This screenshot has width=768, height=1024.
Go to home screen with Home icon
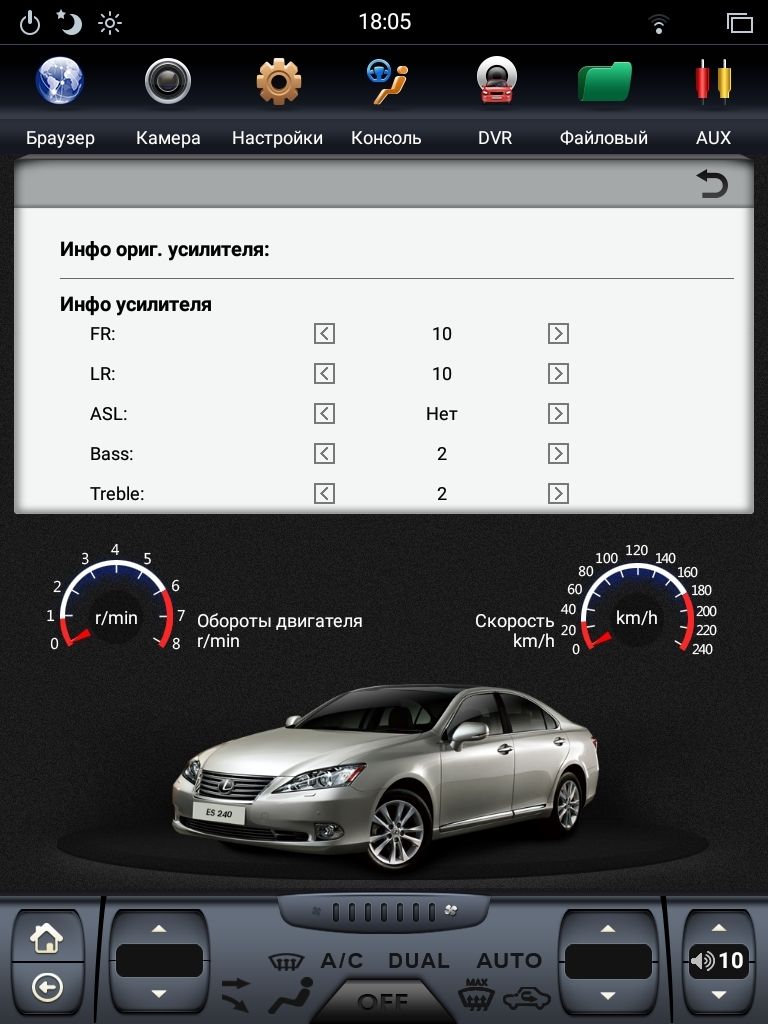47,938
